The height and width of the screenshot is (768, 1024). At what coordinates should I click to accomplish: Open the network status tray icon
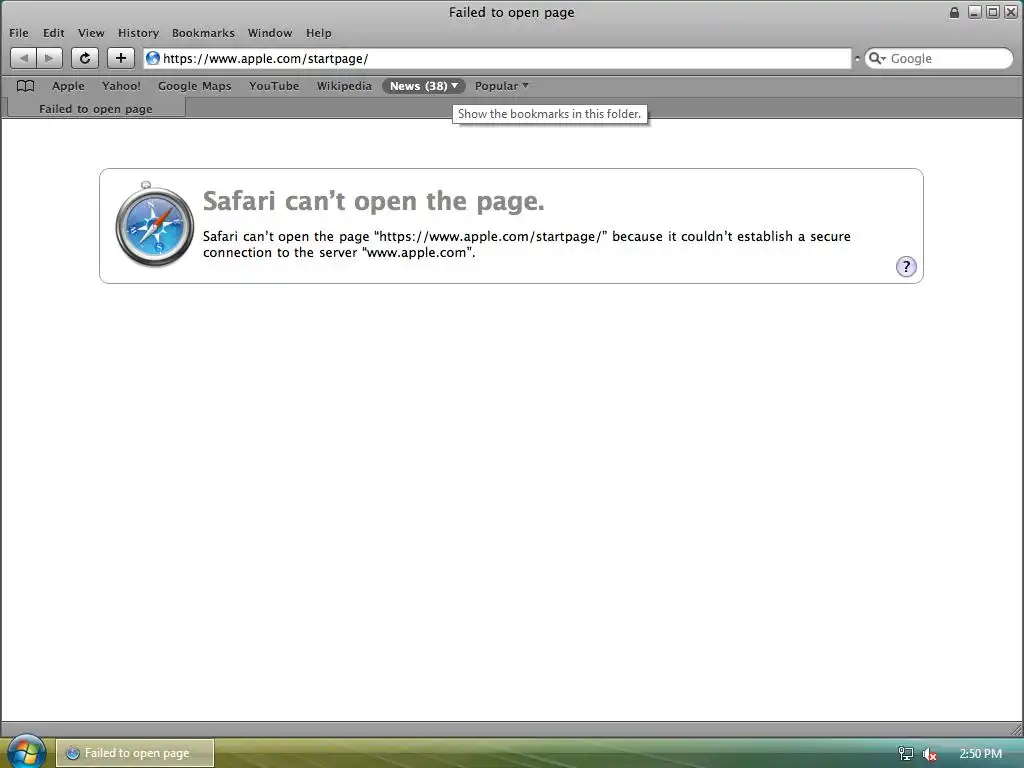pos(905,754)
